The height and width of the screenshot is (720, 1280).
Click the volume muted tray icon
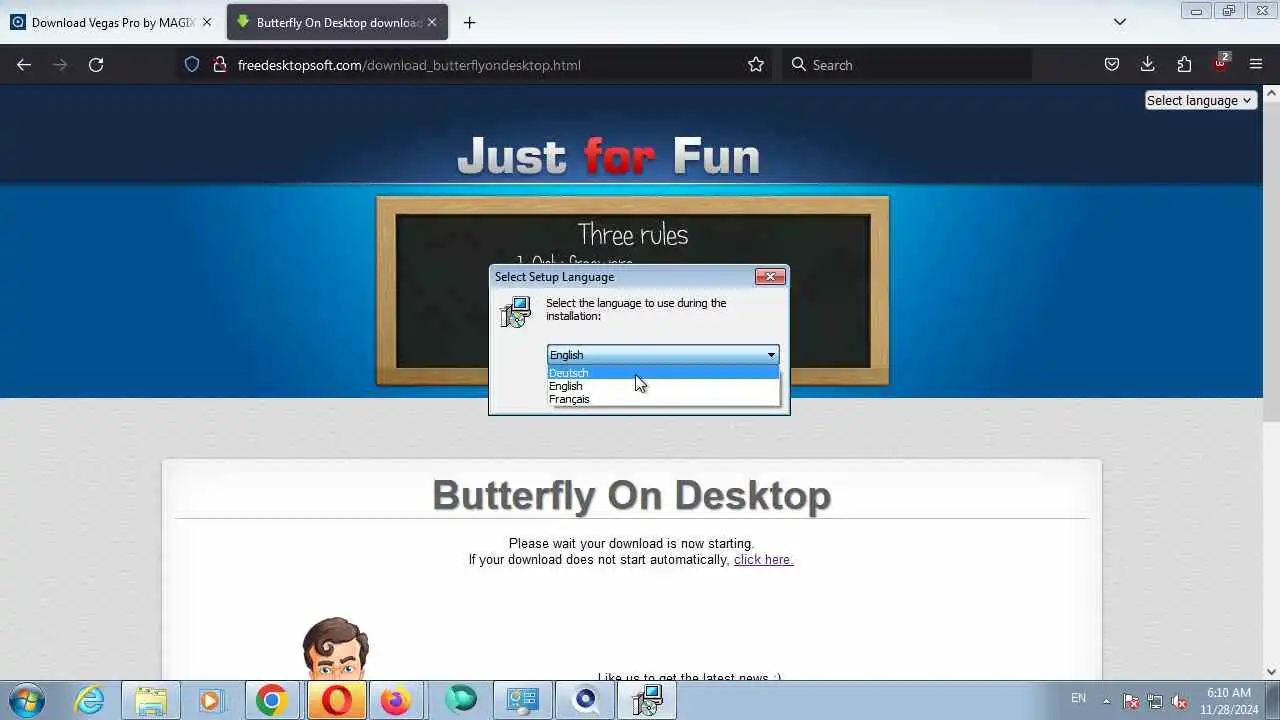pos(1179,701)
